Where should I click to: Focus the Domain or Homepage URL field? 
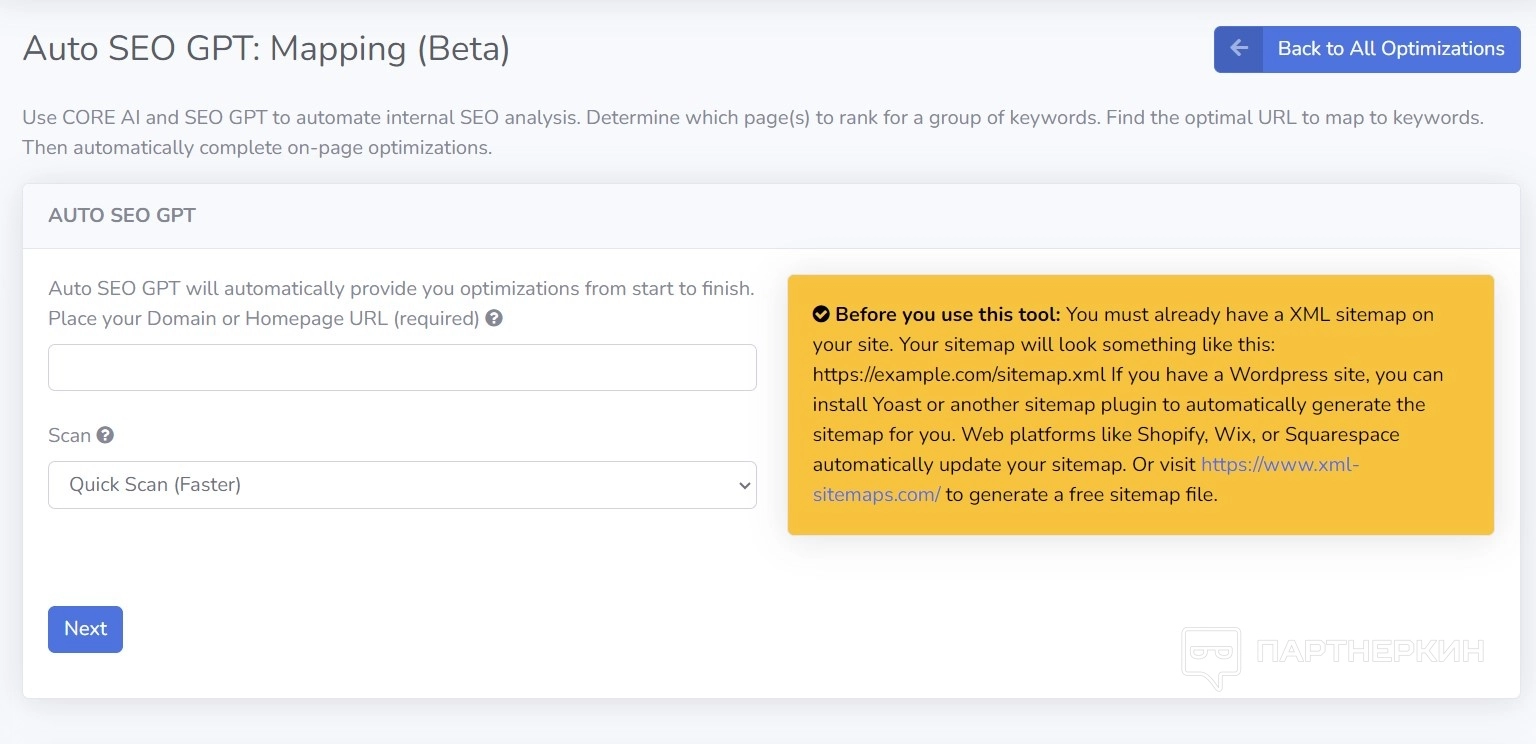(402, 368)
